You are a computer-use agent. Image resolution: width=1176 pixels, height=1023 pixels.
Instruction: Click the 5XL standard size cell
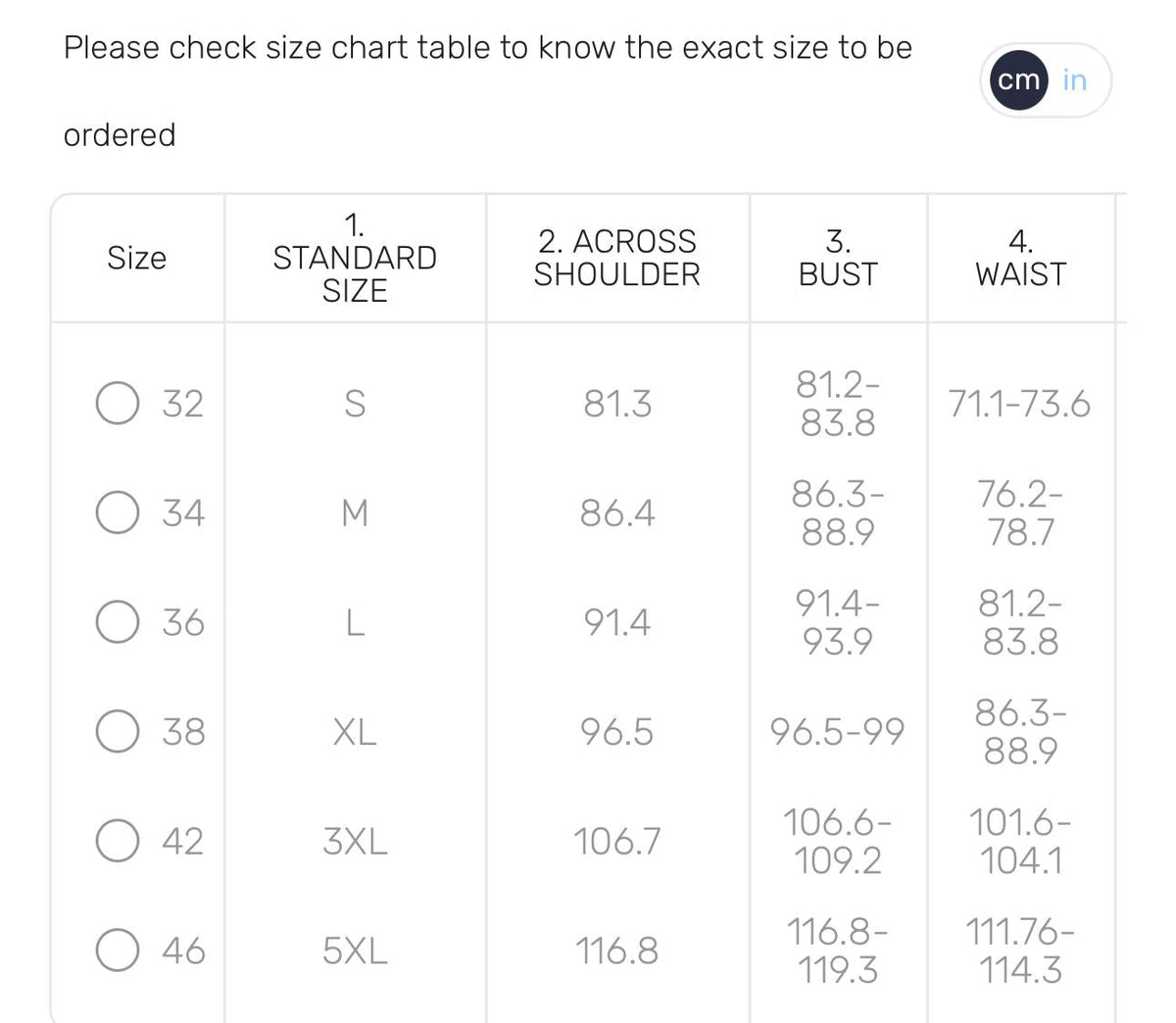pos(355,950)
